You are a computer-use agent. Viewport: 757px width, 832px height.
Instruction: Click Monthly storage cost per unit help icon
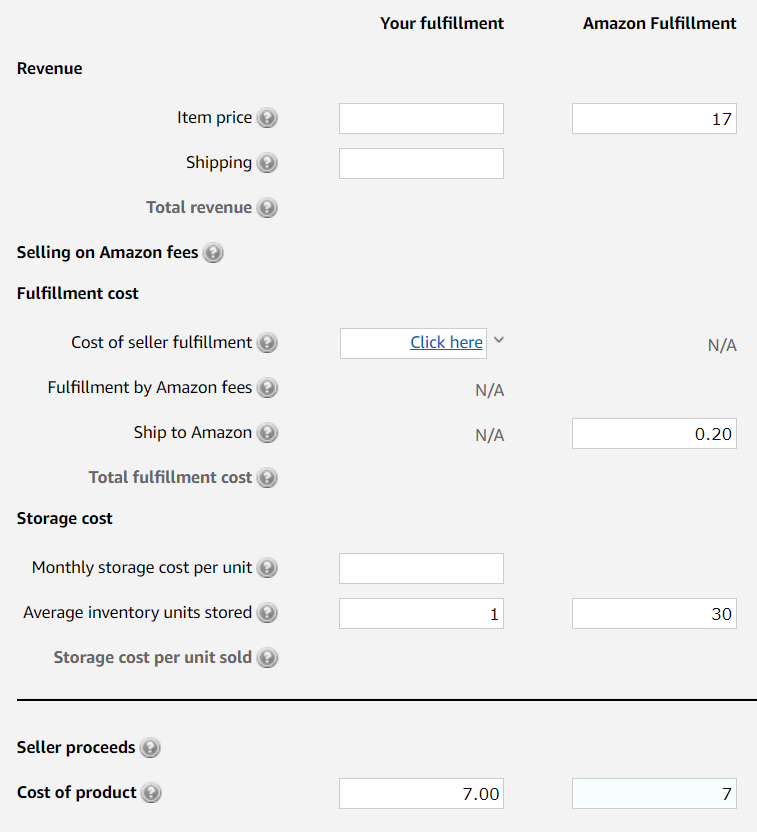(267, 568)
